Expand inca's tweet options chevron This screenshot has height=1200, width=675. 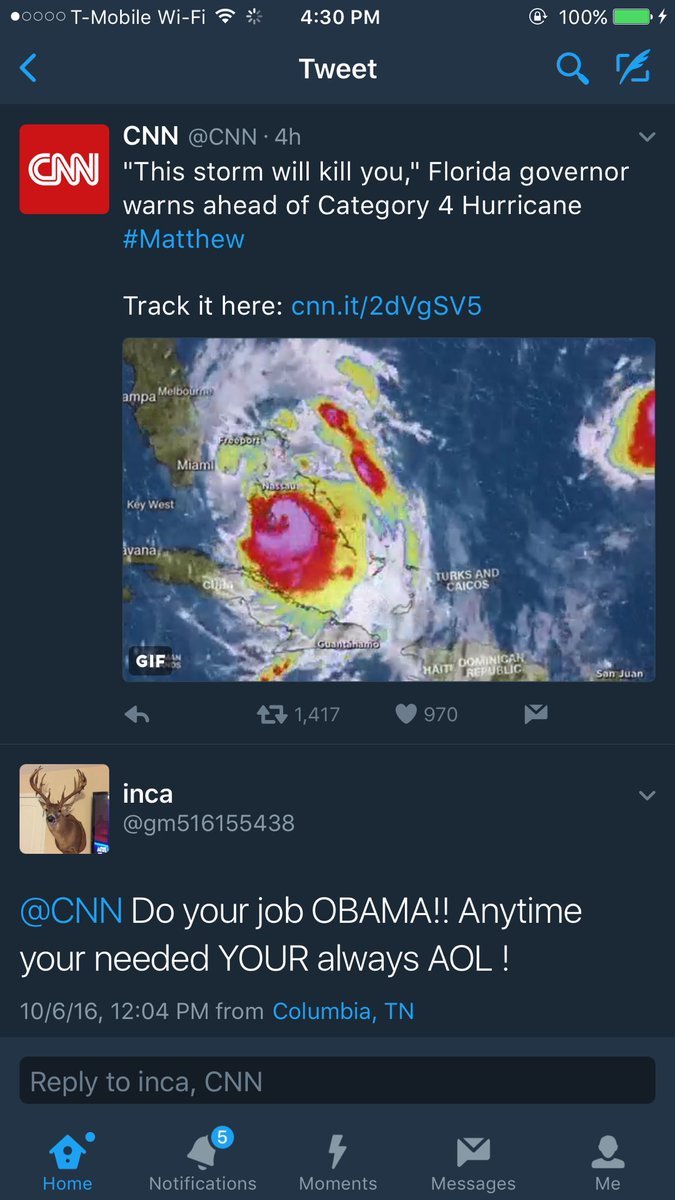click(x=647, y=796)
